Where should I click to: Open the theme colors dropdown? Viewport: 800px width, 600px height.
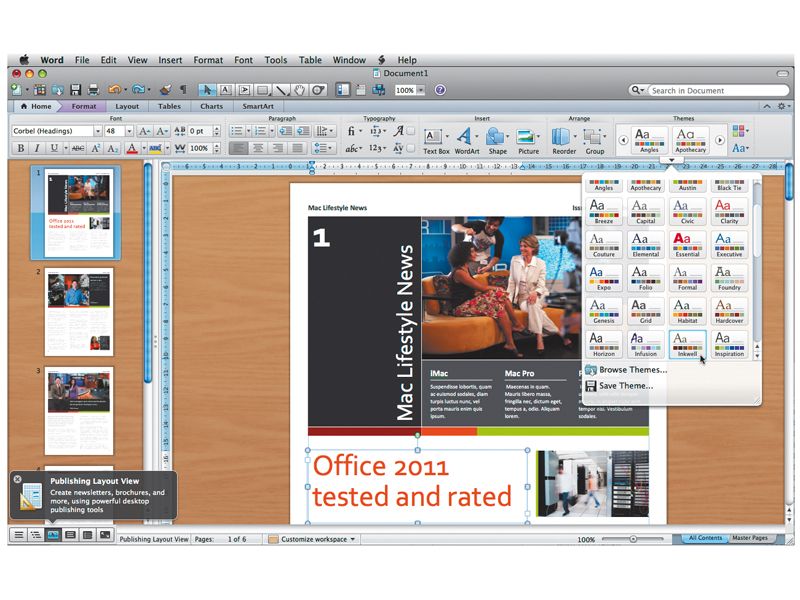click(x=740, y=131)
